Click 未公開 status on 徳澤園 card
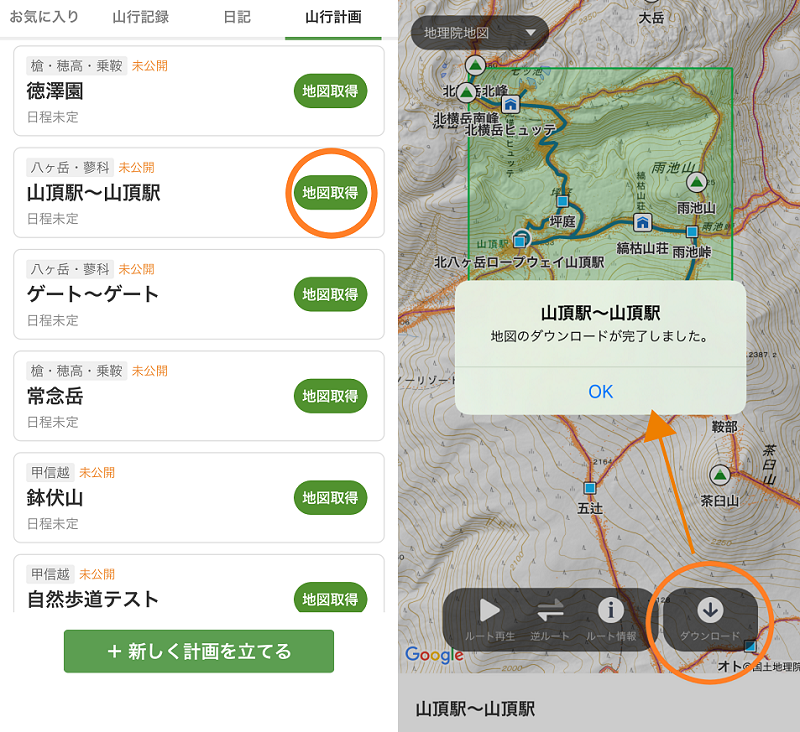This screenshot has height=732, width=800. pos(149,66)
